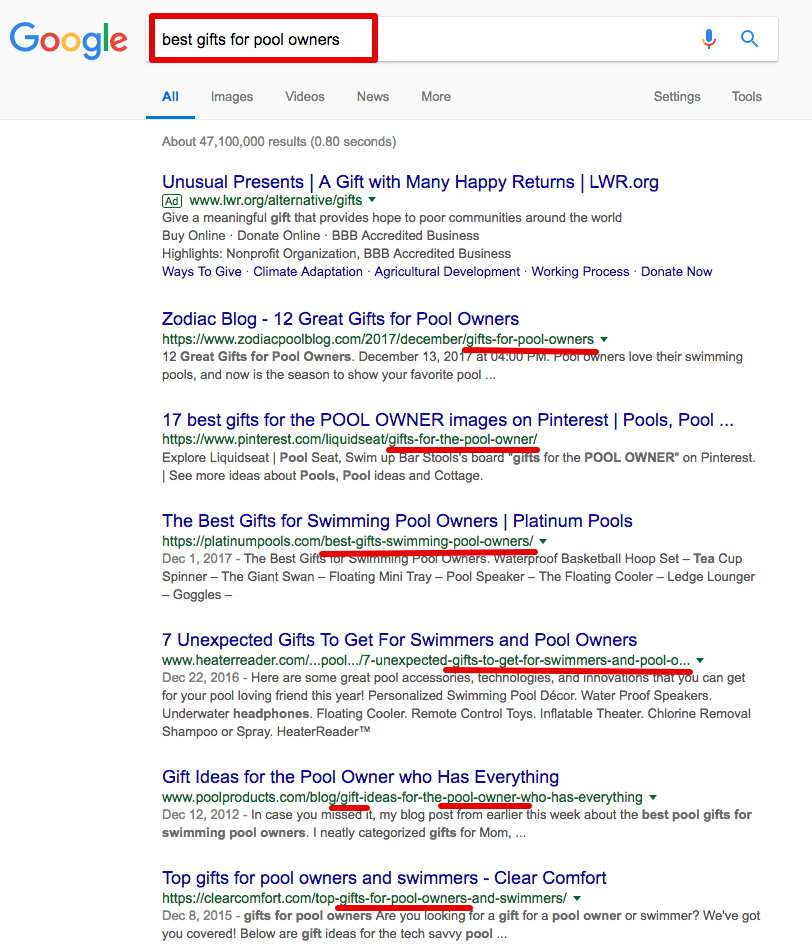Open the Donate Now sitelink
Screen dimensions: 812x949
tap(676, 272)
